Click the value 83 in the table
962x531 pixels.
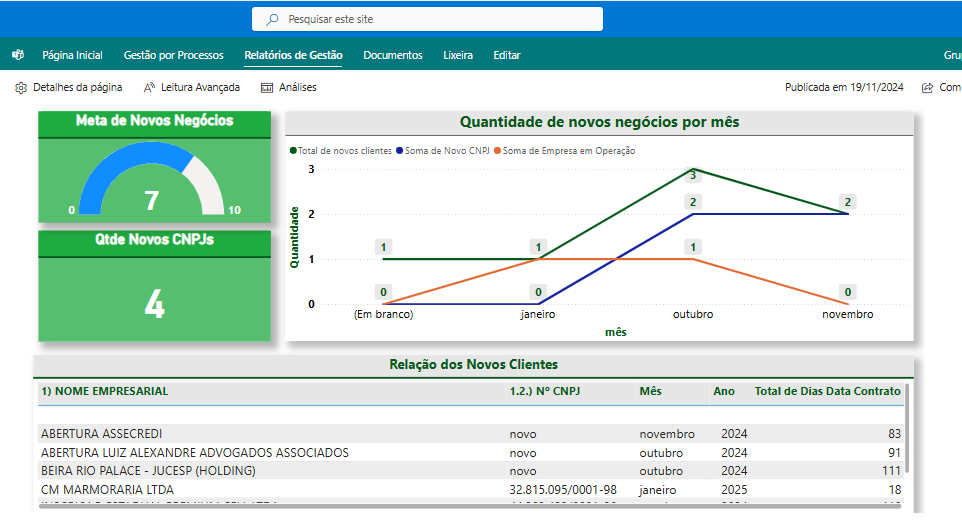pos(895,433)
